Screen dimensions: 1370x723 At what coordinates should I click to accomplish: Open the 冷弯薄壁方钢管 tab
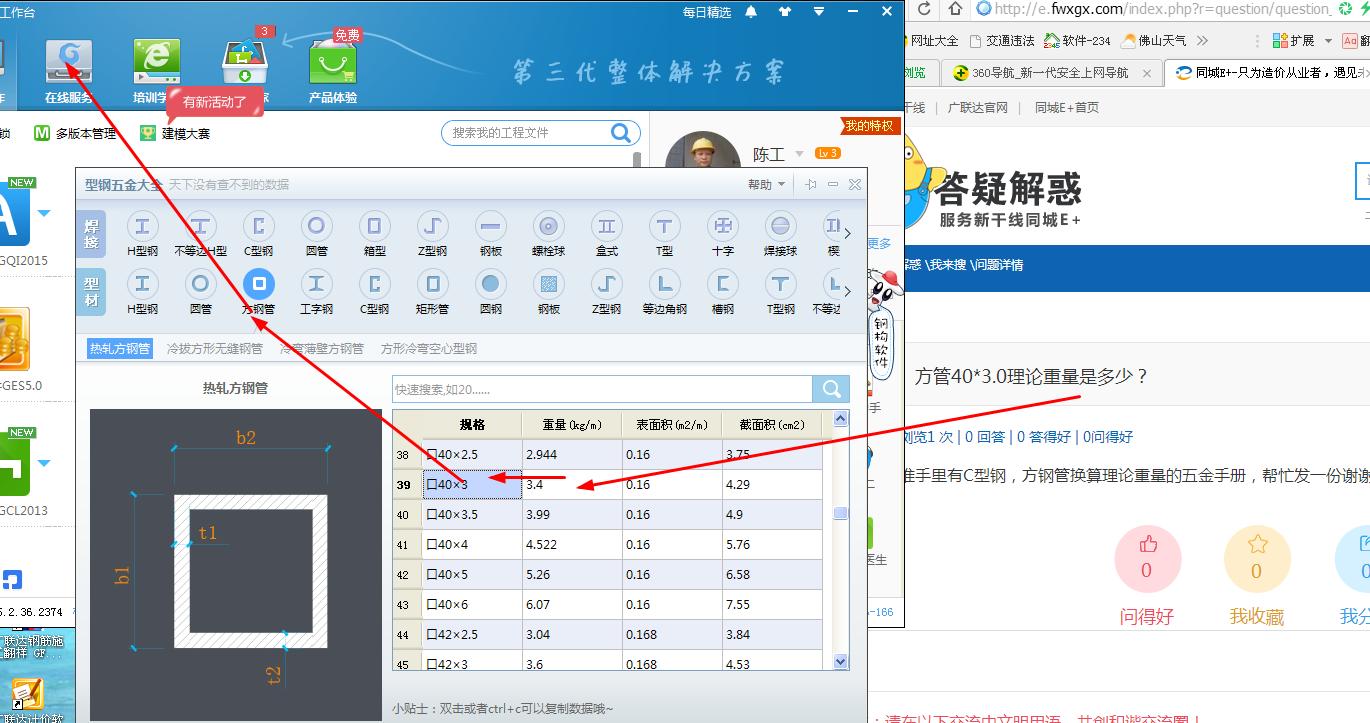(322, 349)
